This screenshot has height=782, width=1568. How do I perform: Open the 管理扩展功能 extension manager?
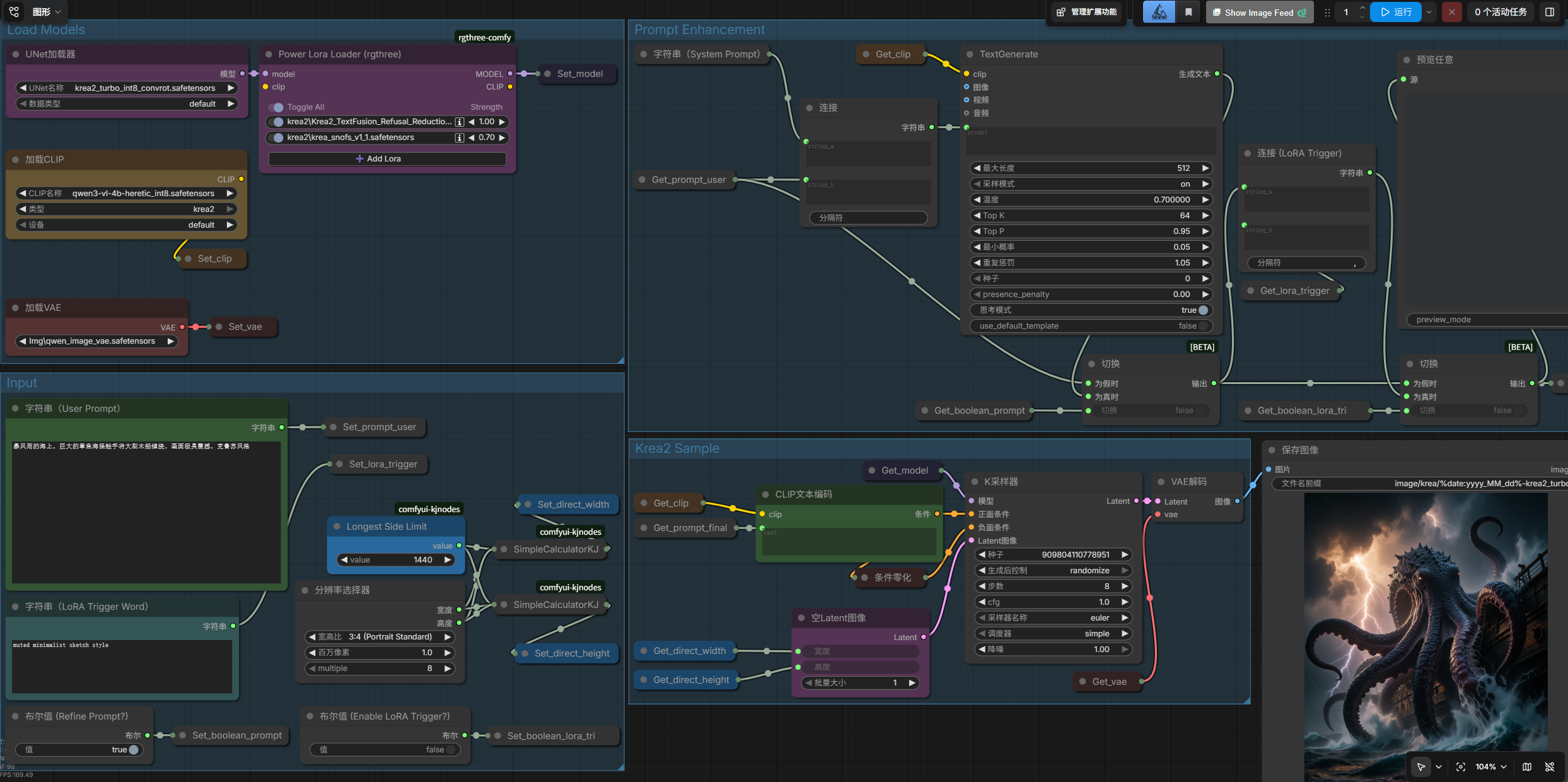tap(1087, 12)
